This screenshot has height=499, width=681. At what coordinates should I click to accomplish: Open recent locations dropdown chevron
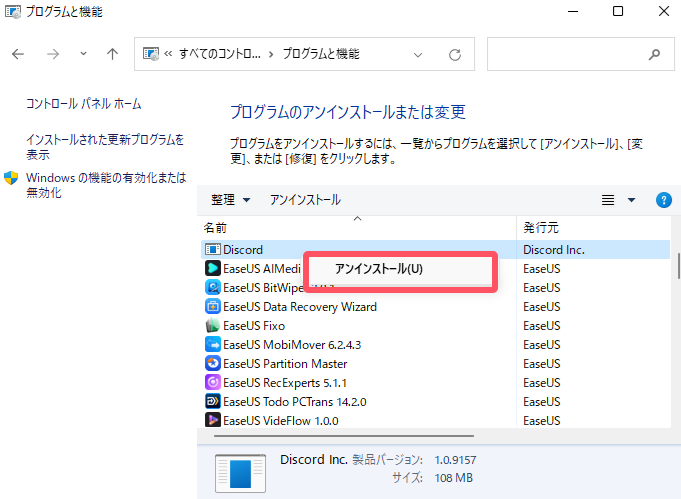(83, 54)
